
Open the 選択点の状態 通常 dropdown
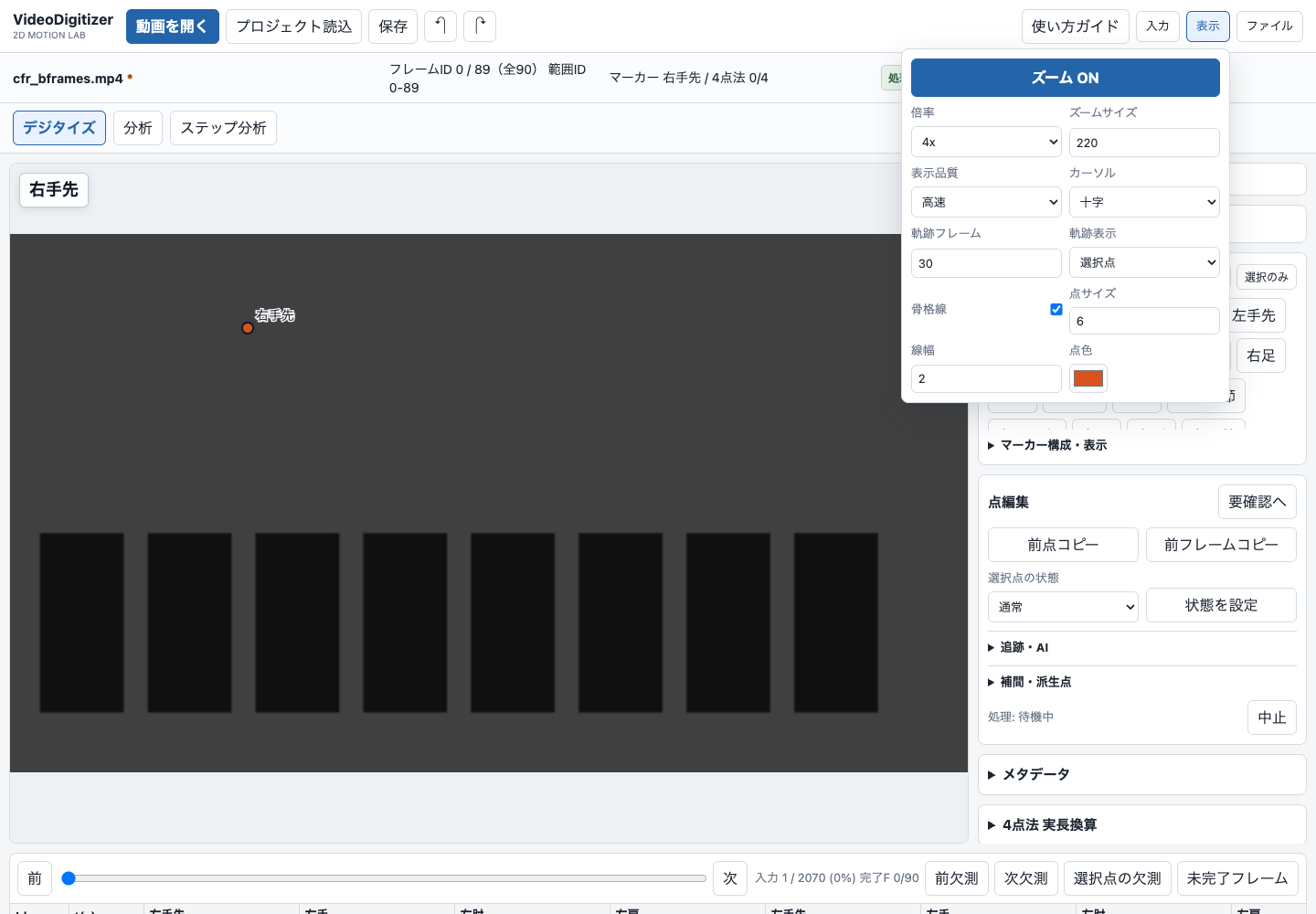[x=1063, y=607]
